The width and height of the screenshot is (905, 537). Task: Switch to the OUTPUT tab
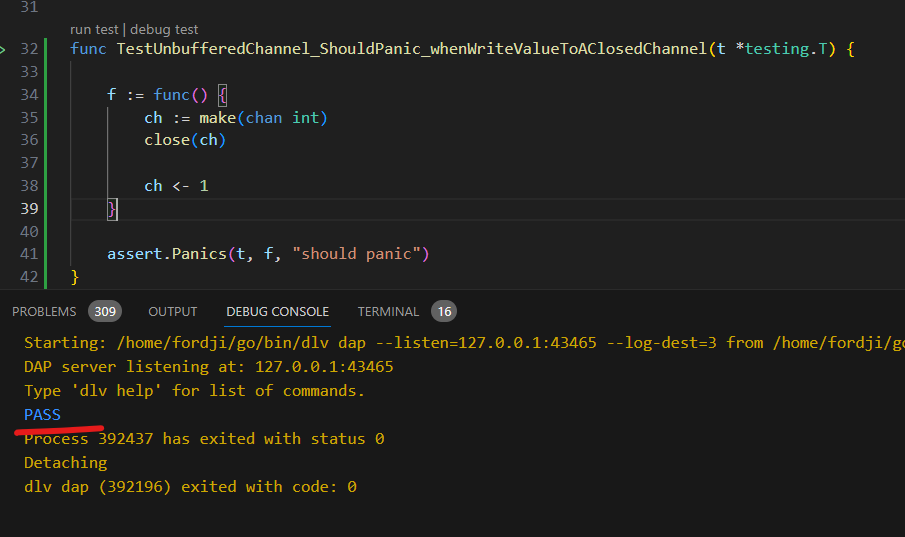[173, 311]
